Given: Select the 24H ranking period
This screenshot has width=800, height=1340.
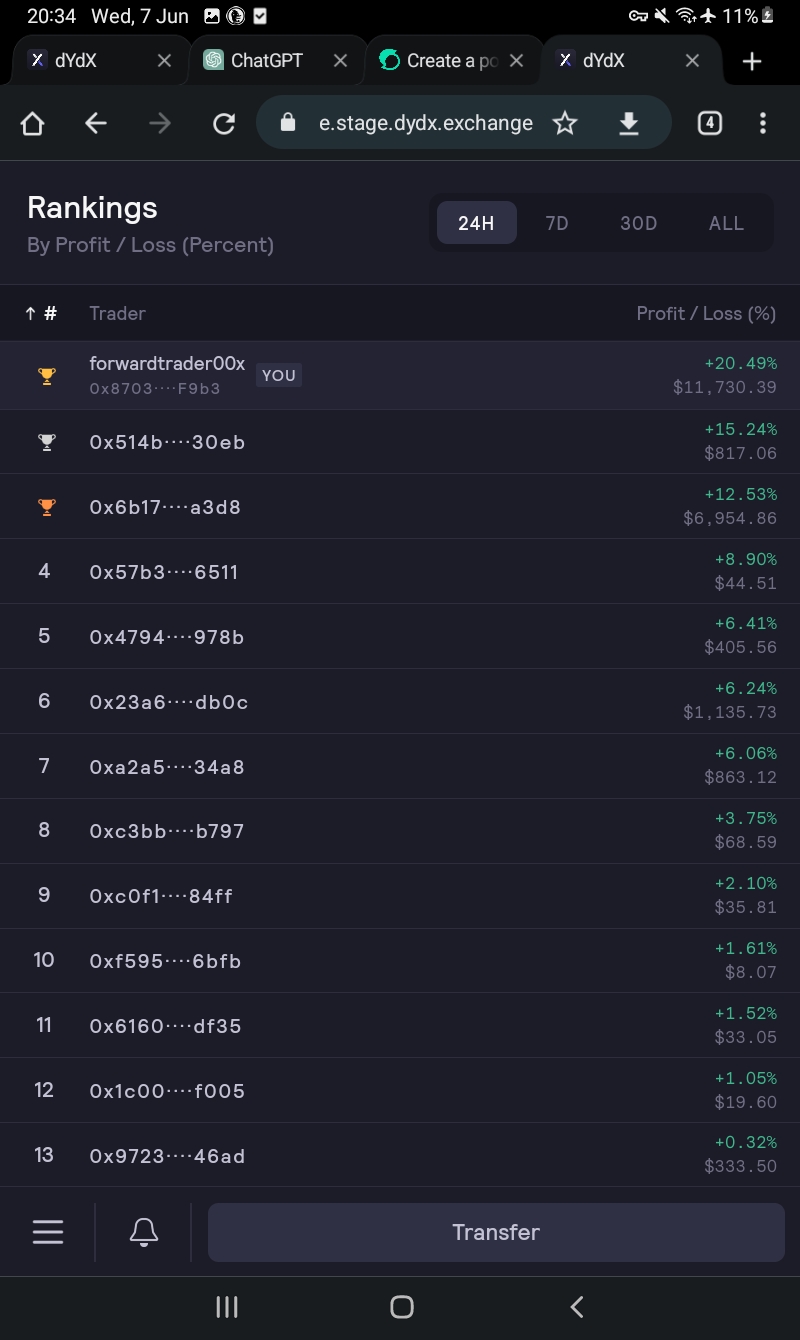Looking at the screenshot, I should [x=476, y=223].
